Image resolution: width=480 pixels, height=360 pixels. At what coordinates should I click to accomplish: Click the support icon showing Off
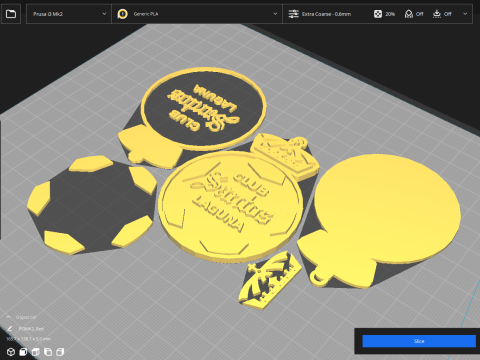(409, 14)
